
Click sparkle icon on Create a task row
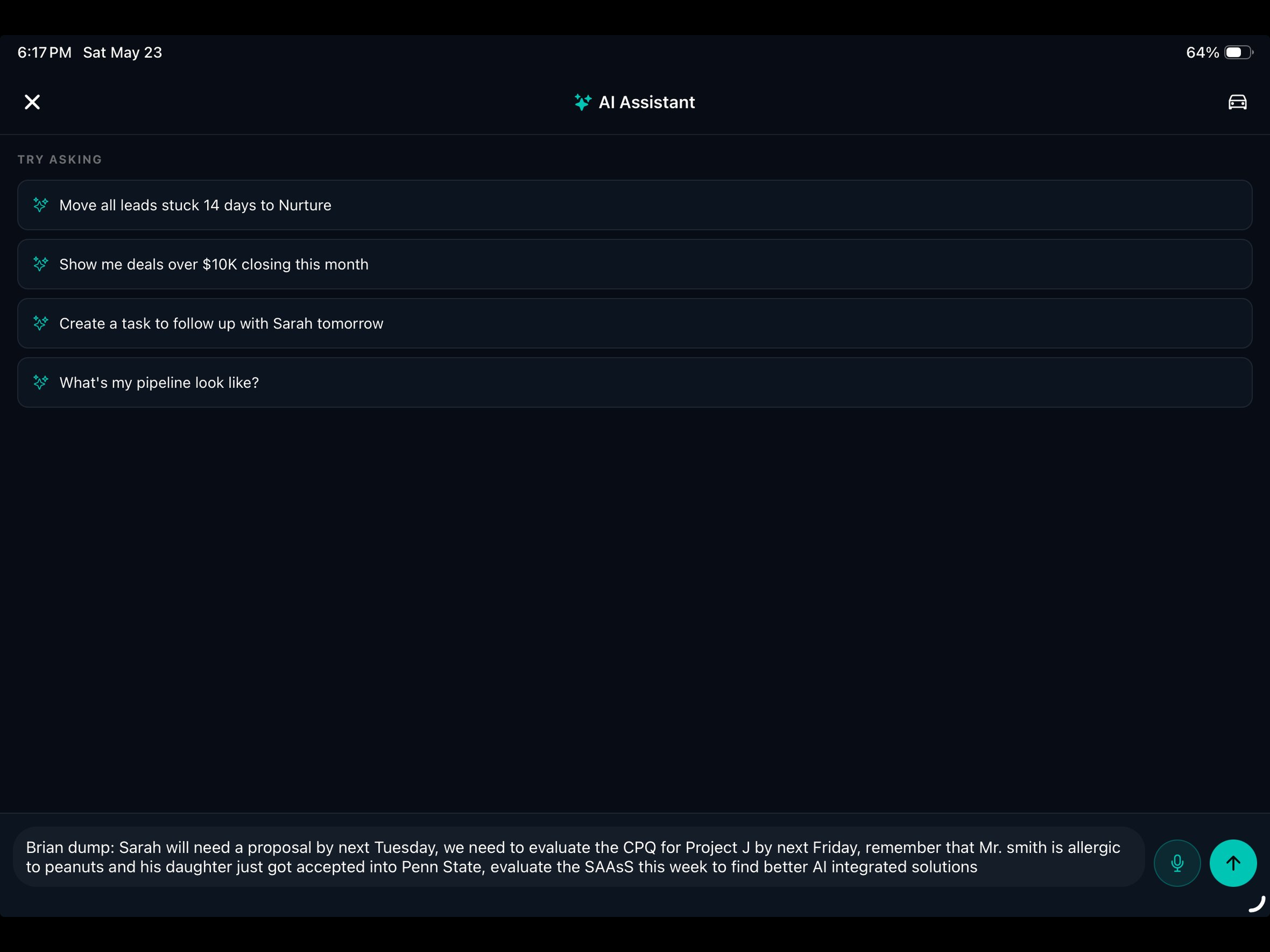pos(40,323)
